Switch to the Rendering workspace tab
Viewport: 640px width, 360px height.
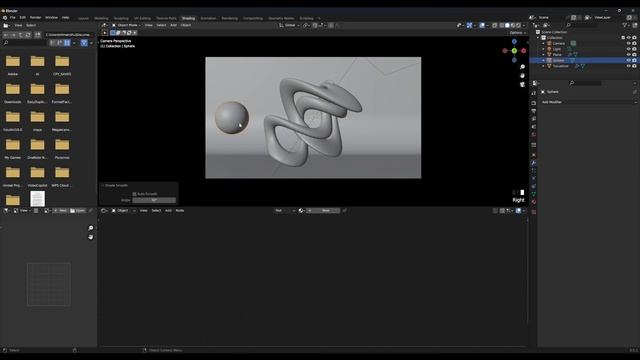pyautogui.click(x=229, y=18)
